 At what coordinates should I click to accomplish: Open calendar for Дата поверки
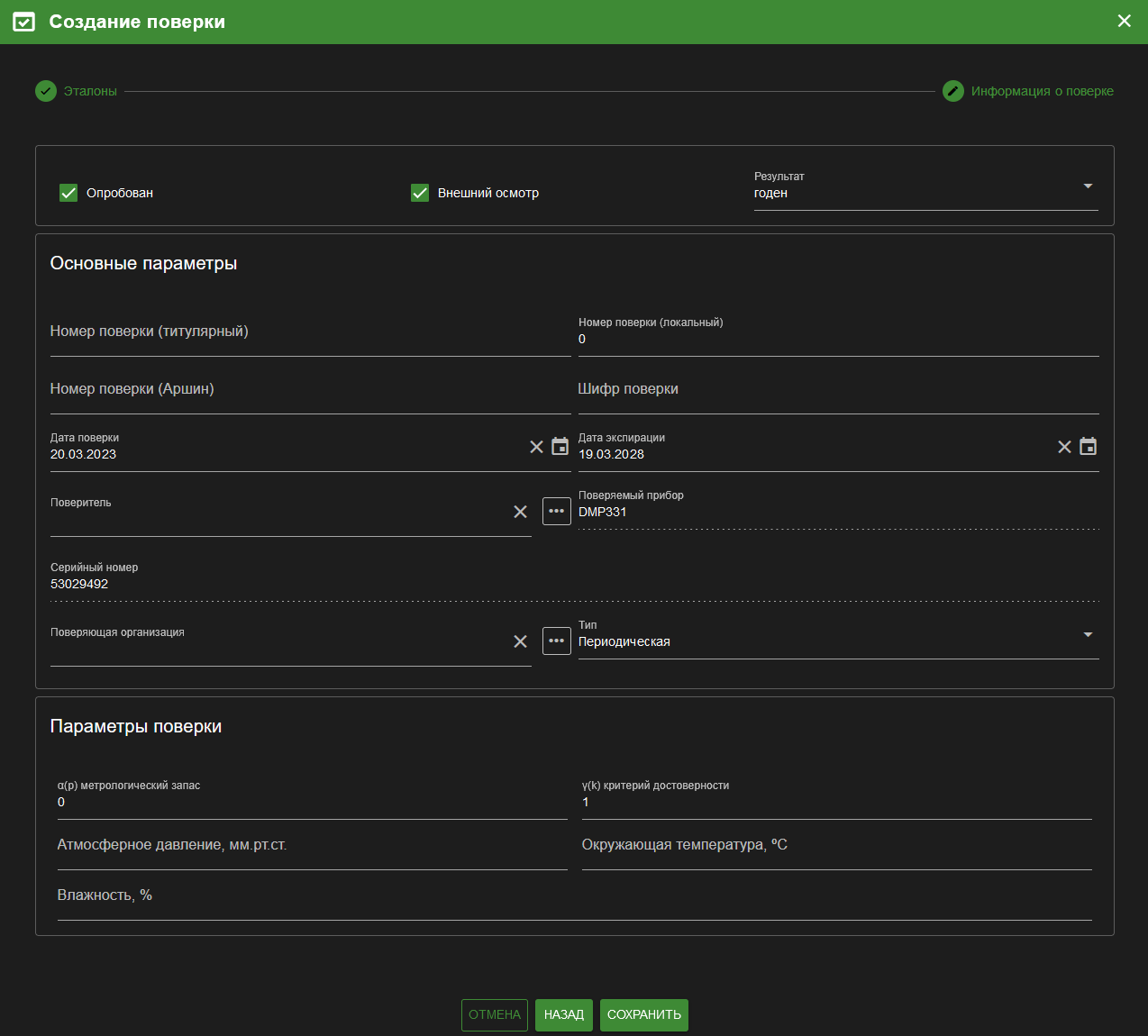pos(560,447)
